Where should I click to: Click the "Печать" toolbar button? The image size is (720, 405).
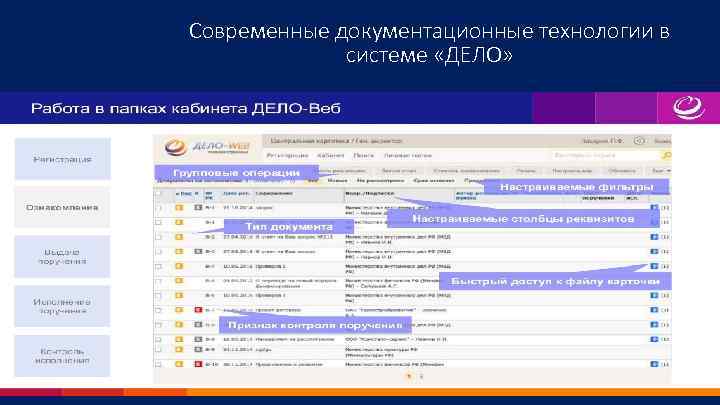[x=525, y=170]
